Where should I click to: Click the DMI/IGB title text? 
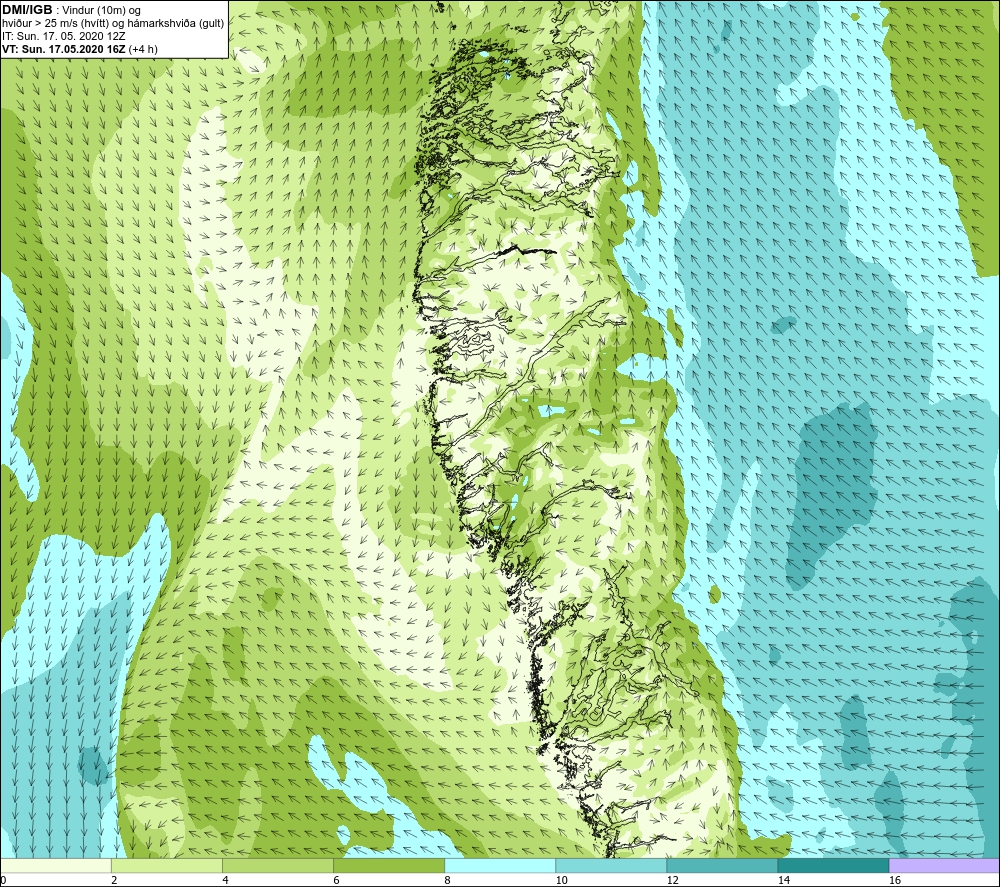(x=27, y=10)
